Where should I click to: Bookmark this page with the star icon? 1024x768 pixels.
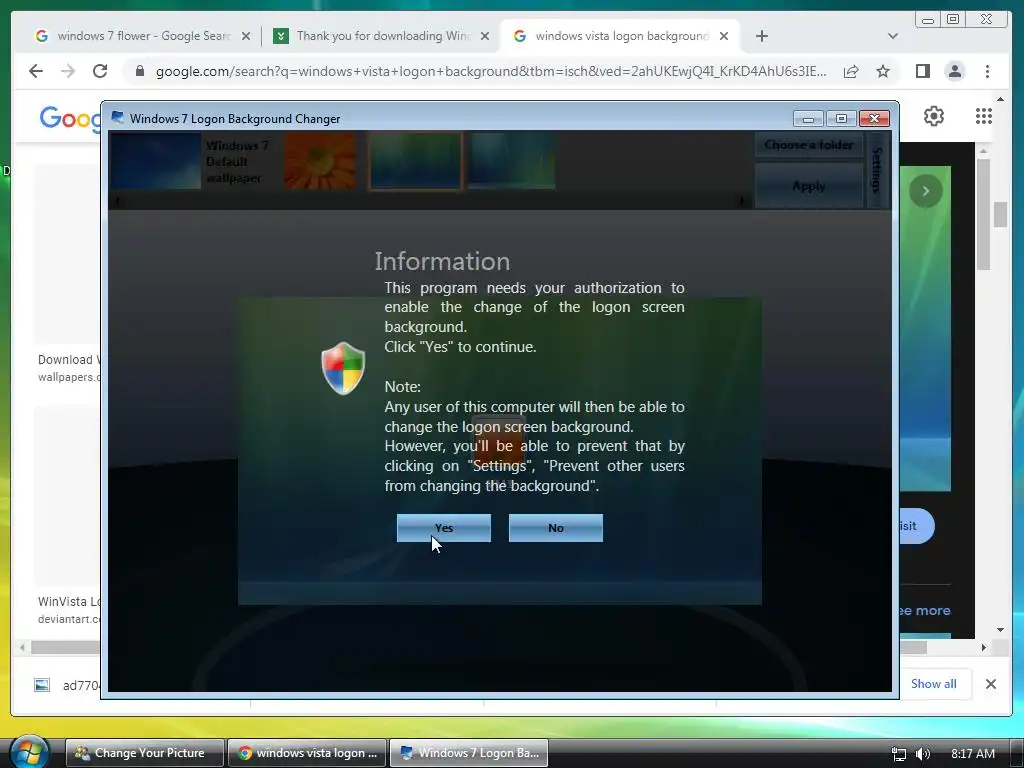pyautogui.click(x=883, y=71)
